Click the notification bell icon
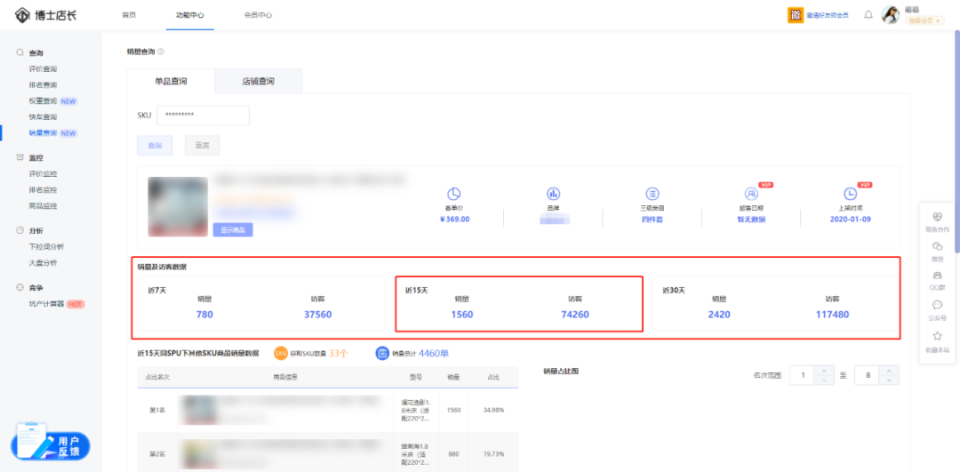960x472 pixels. (x=868, y=15)
